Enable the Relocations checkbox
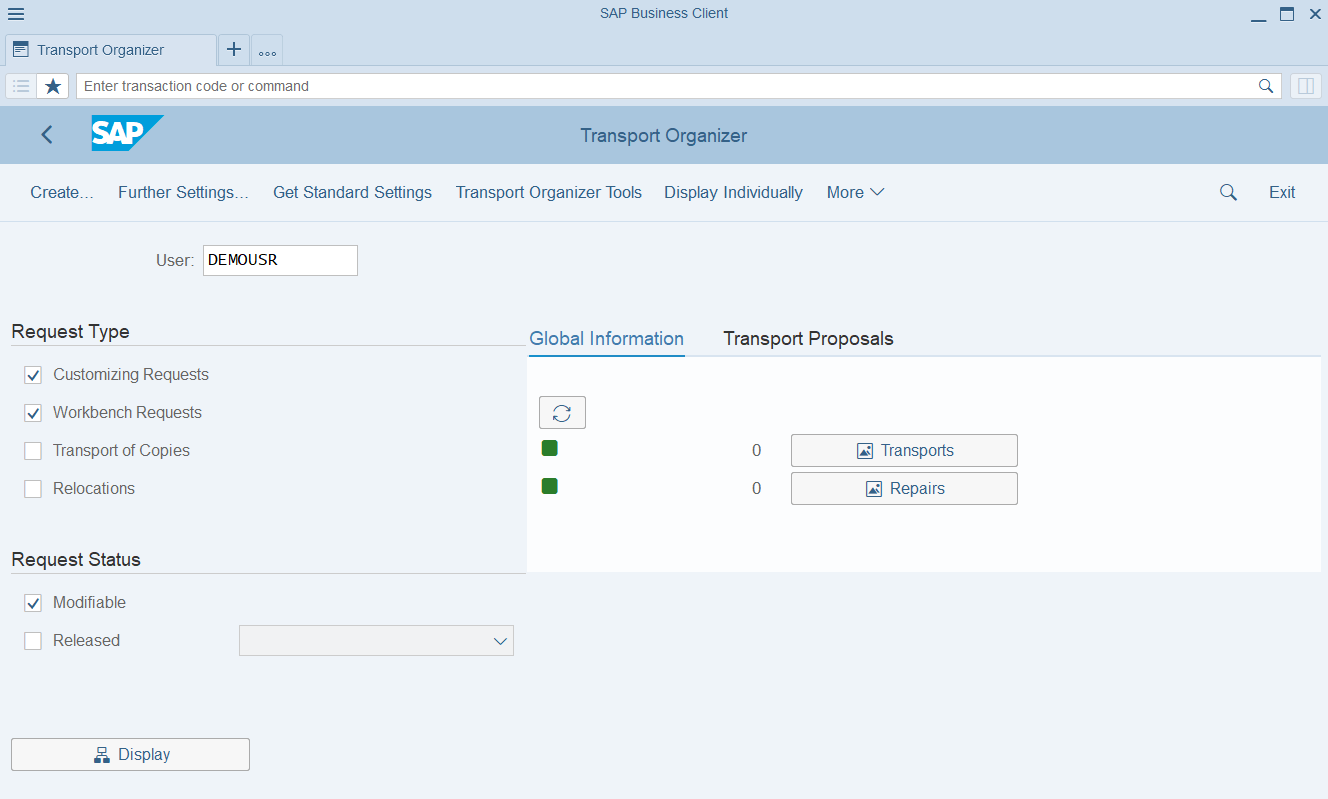The width and height of the screenshot is (1328, 799). click(x=33, y=489)
